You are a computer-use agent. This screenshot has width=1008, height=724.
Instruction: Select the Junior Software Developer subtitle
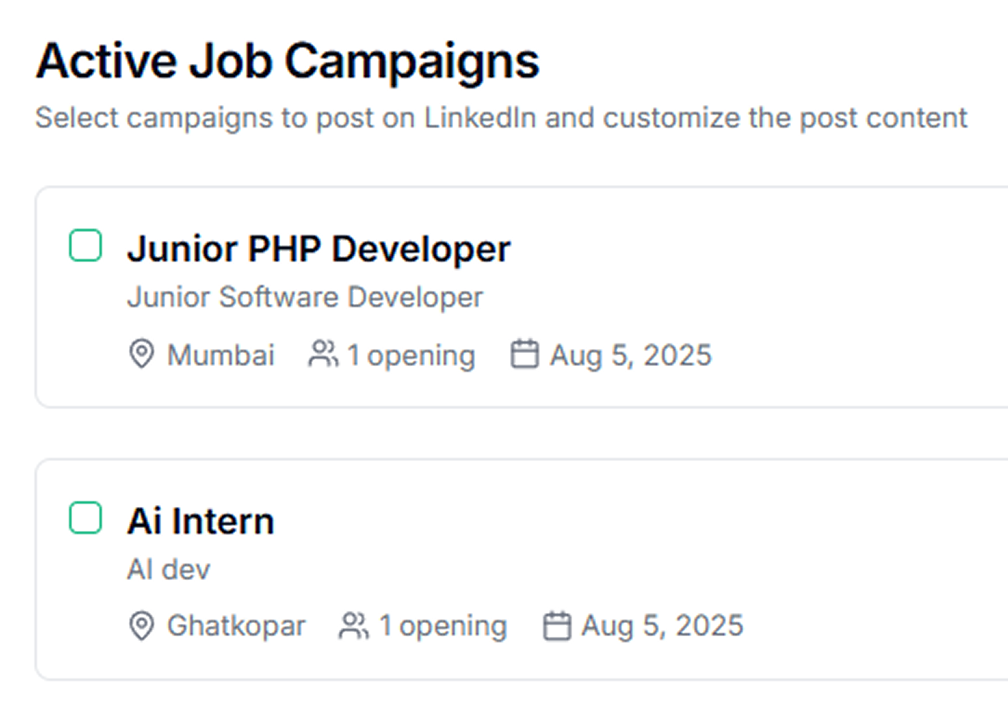point(305,297)
